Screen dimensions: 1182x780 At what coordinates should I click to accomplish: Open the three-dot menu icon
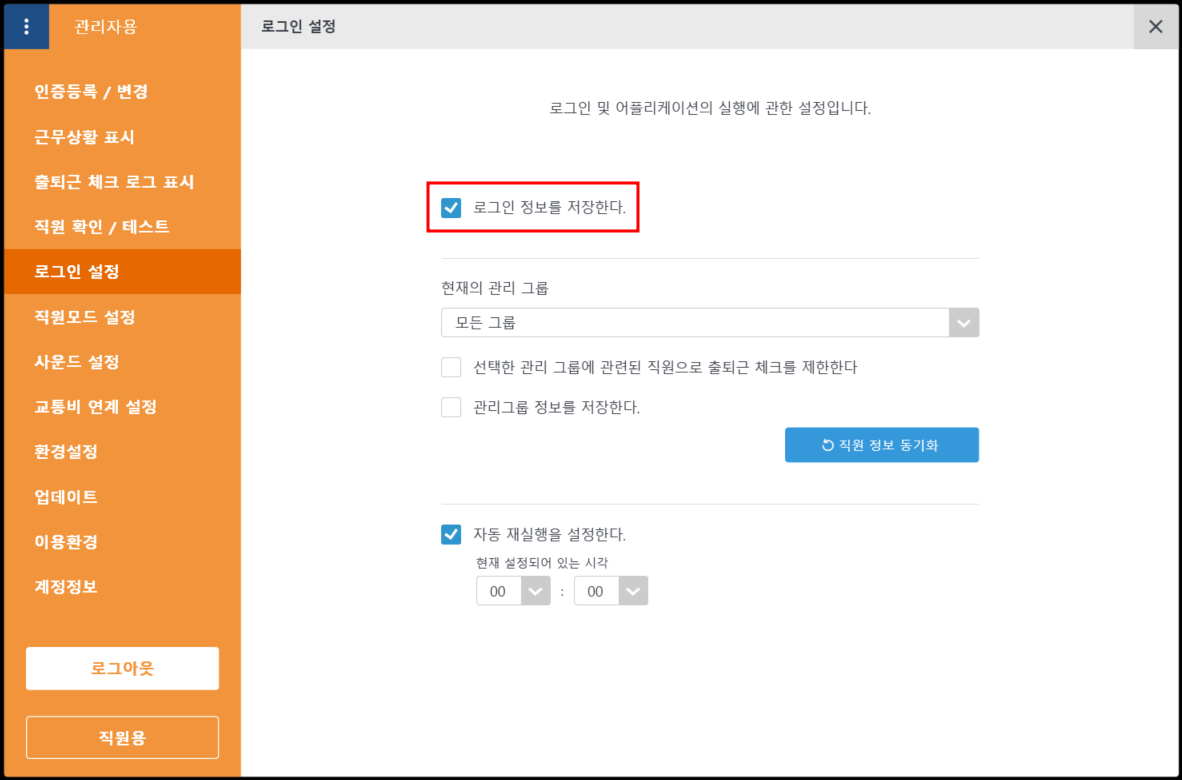[x=26, y=27]
